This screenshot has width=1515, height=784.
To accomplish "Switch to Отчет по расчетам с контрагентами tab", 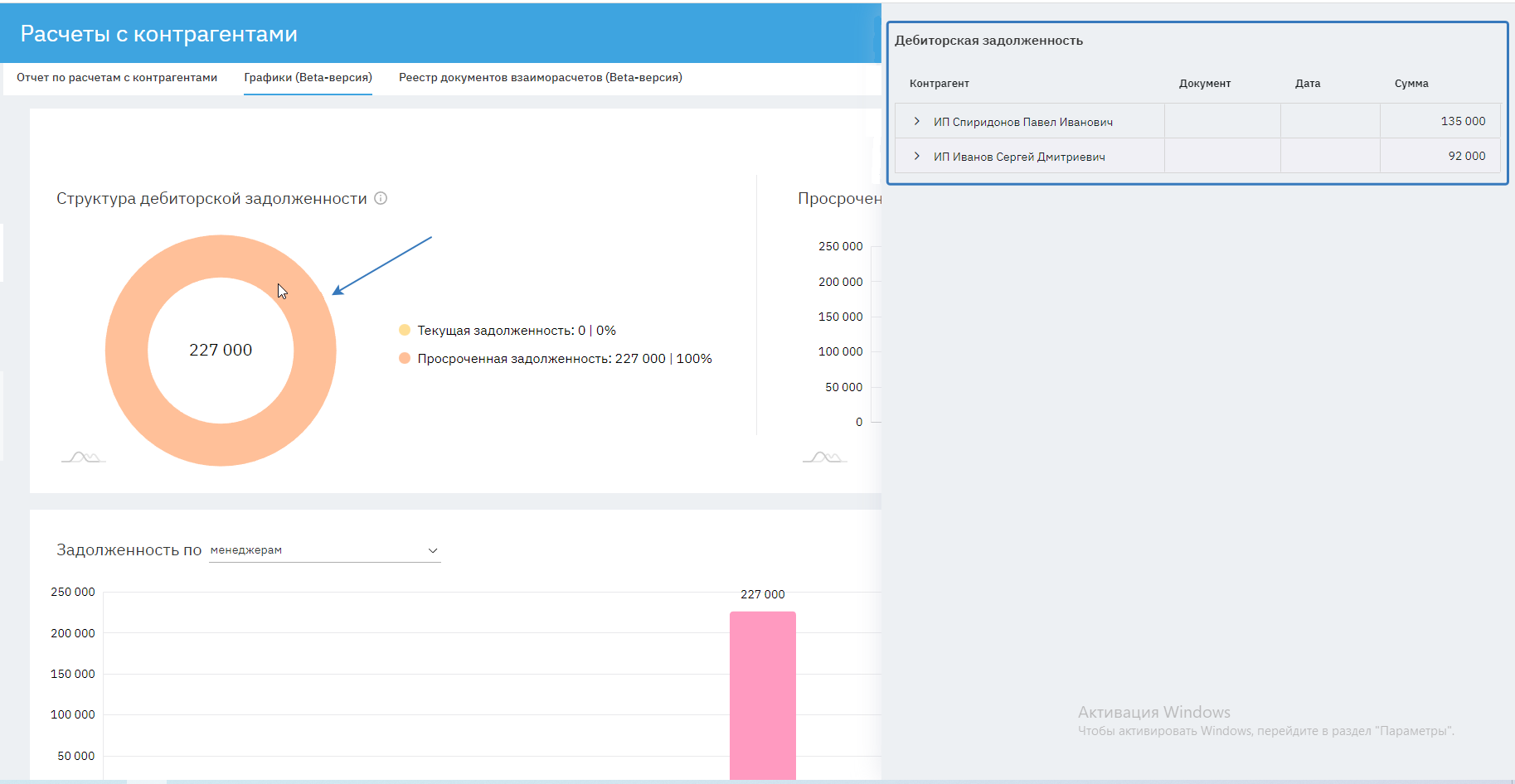I will pos(117,78).
